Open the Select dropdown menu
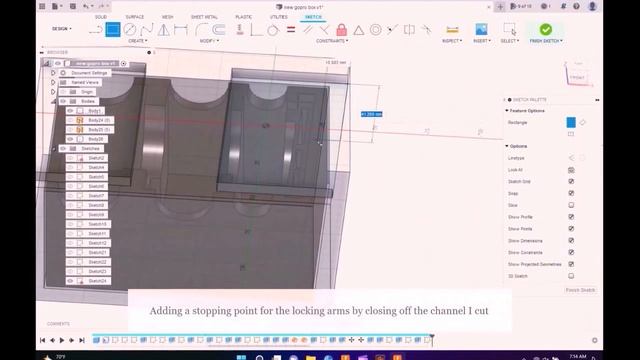This screenshot has height=360, width=640. [510, 41]
